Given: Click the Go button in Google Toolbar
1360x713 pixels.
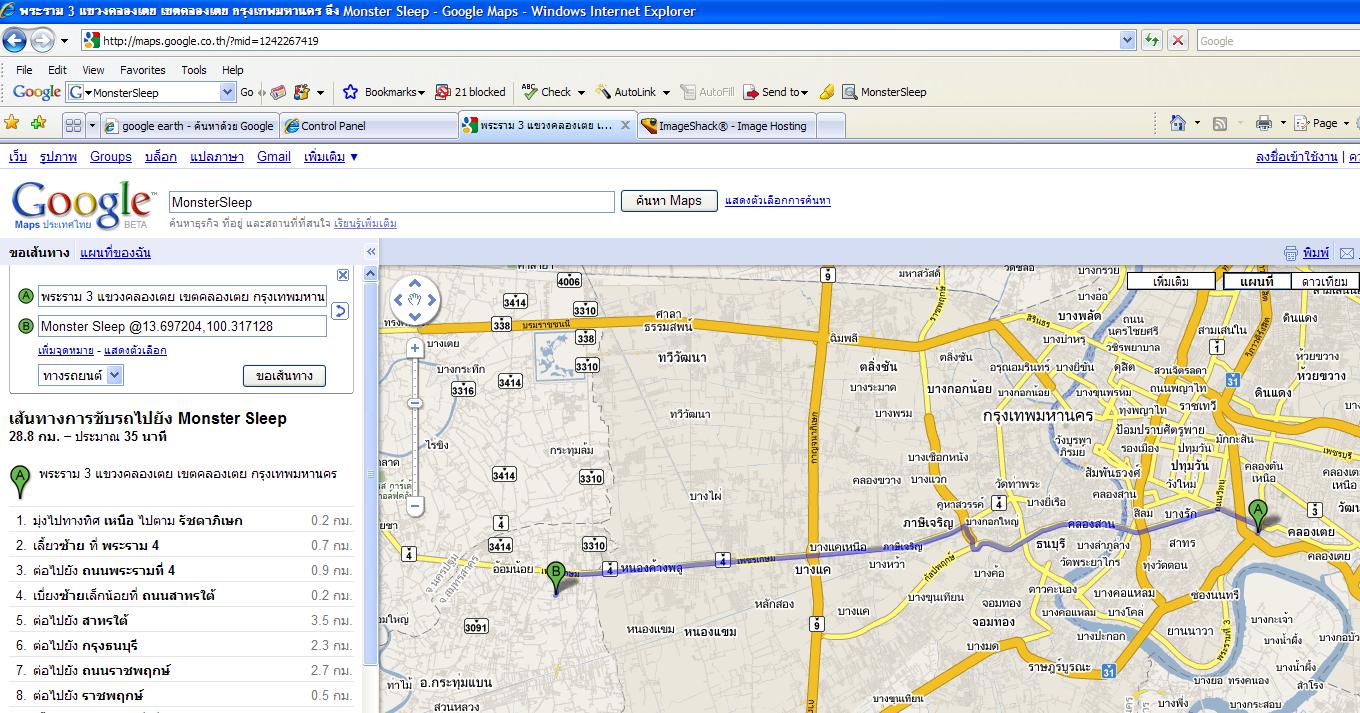Looking at the screenshot, I should pyautogui.click(x=247, y=92).
